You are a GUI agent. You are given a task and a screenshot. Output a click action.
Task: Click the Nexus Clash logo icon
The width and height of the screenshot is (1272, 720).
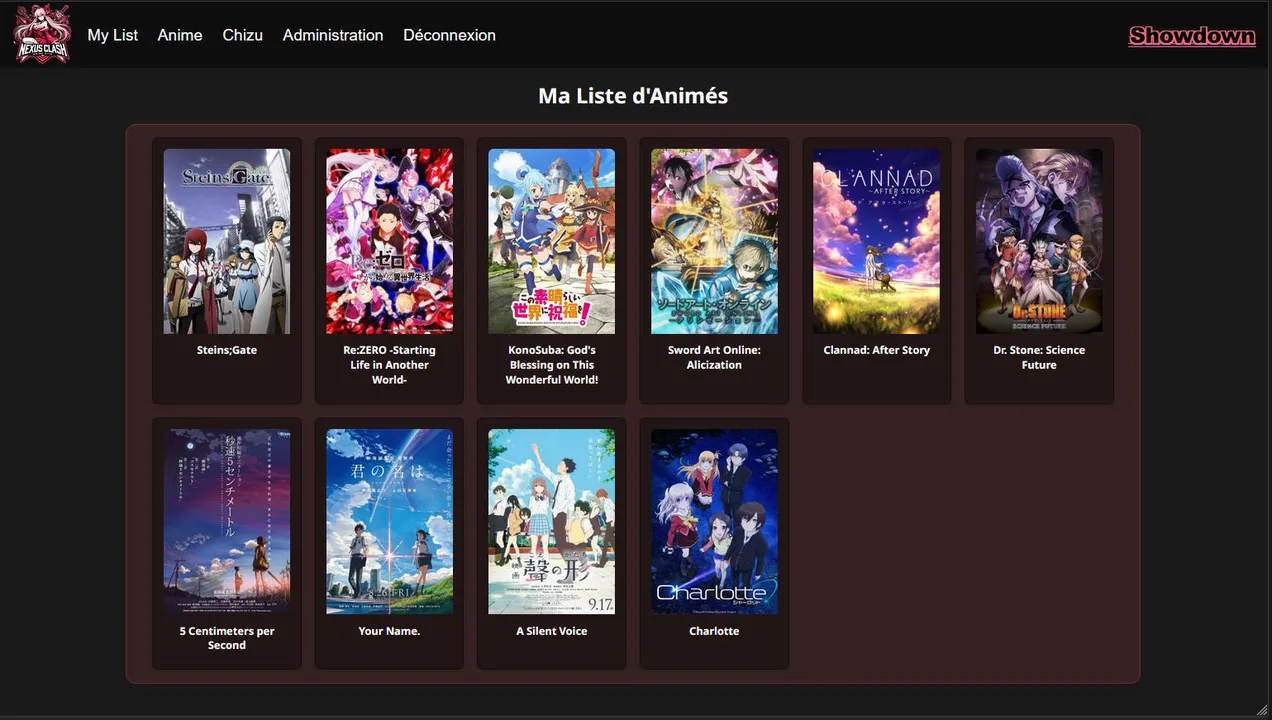coord(42,34)
